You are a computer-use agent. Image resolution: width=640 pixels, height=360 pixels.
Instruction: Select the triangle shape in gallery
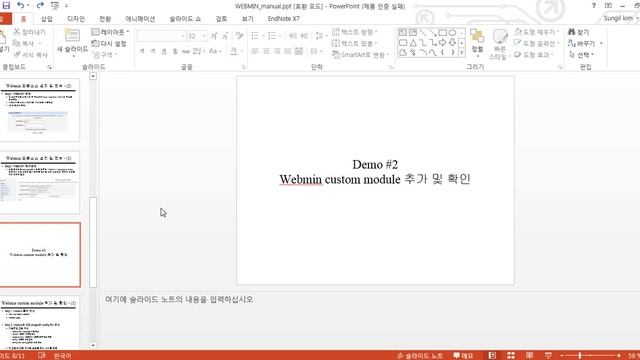[x=413, y=42]
